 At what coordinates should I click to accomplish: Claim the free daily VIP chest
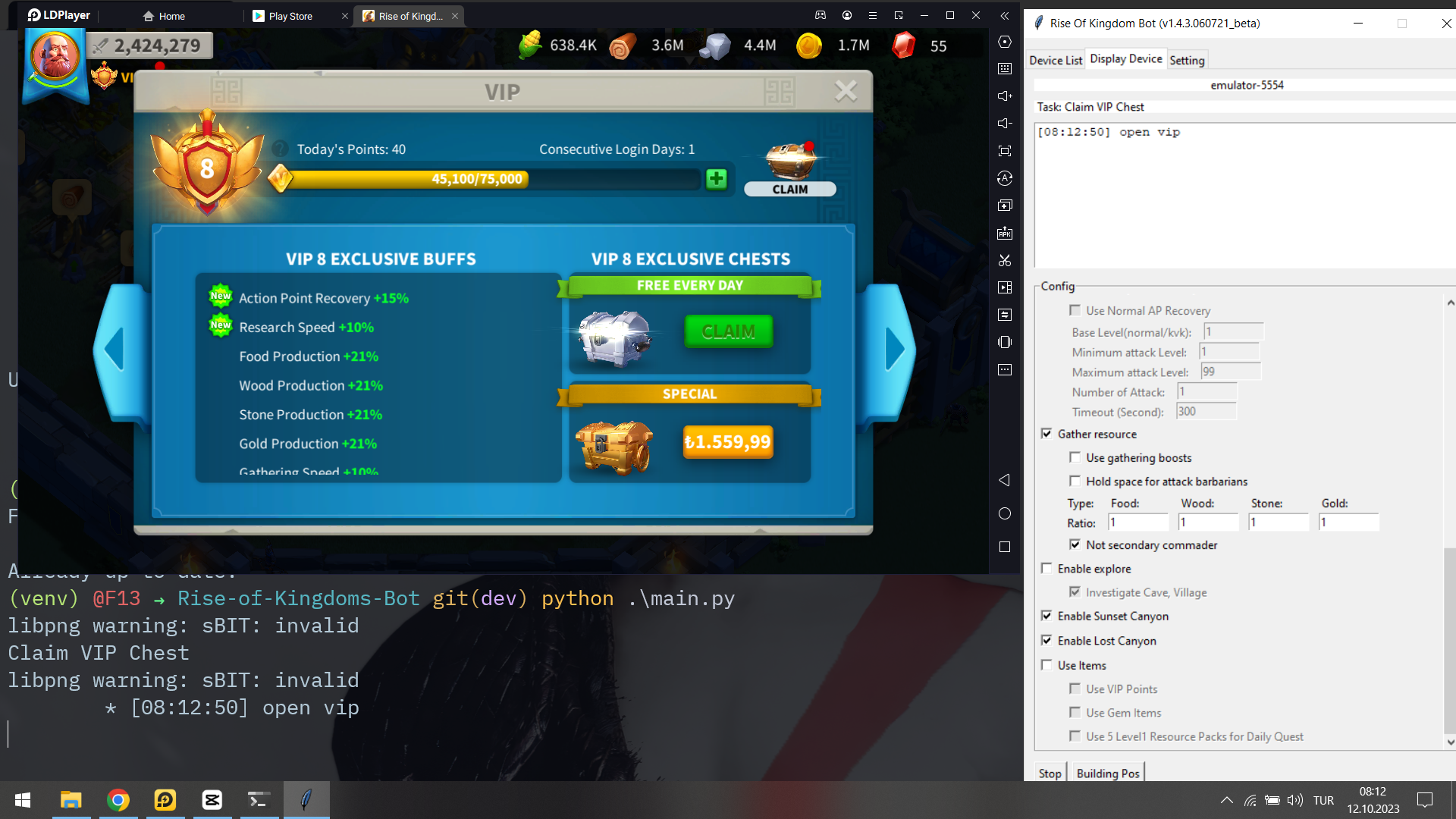pyautogui.click(x=728, y=331)
